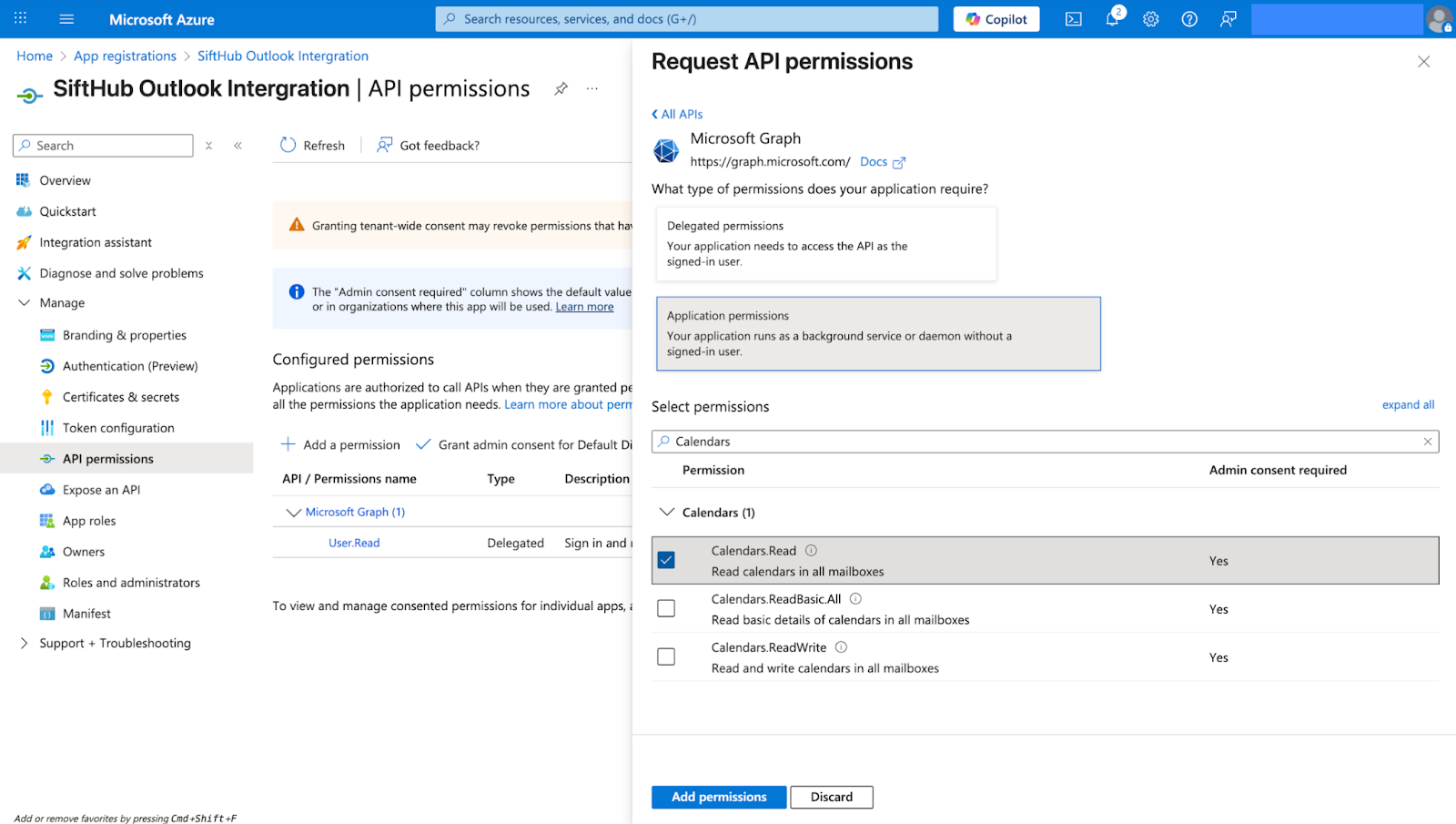
Task: Check the Calendars.ReadBasic.All checkbox
Action: [666, 608]
